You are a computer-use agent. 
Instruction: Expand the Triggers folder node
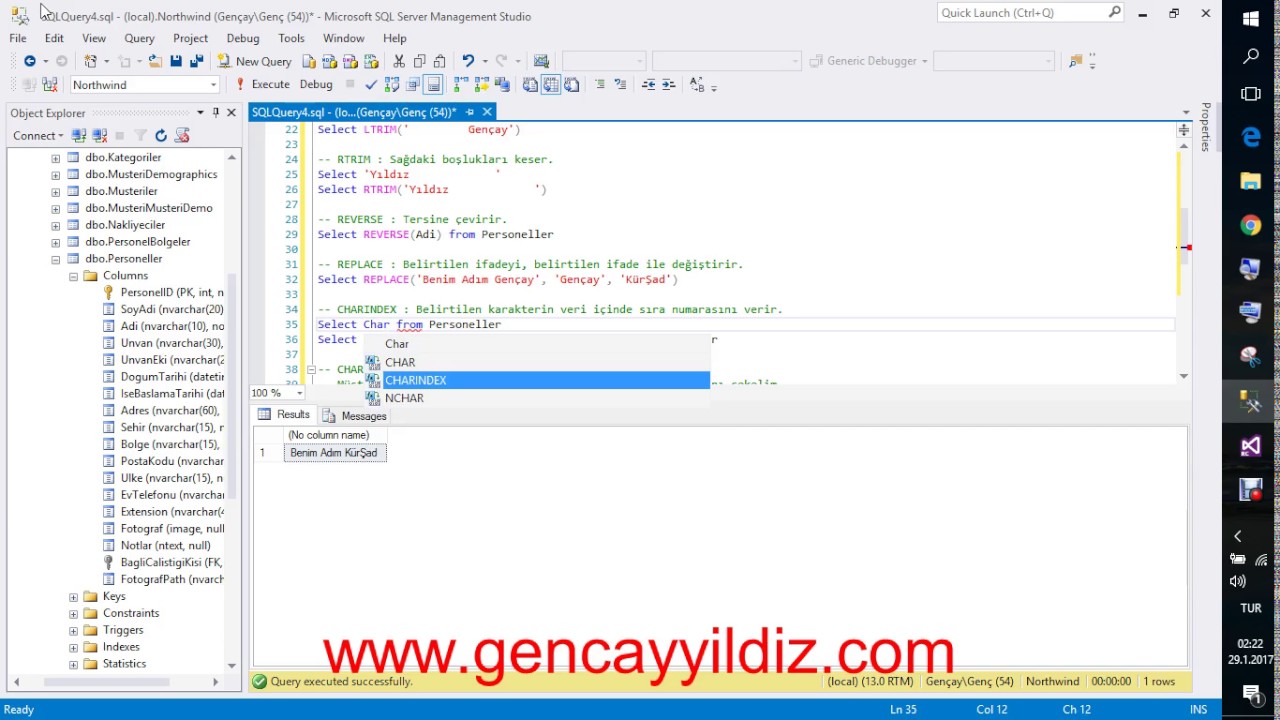pos(73,631)
